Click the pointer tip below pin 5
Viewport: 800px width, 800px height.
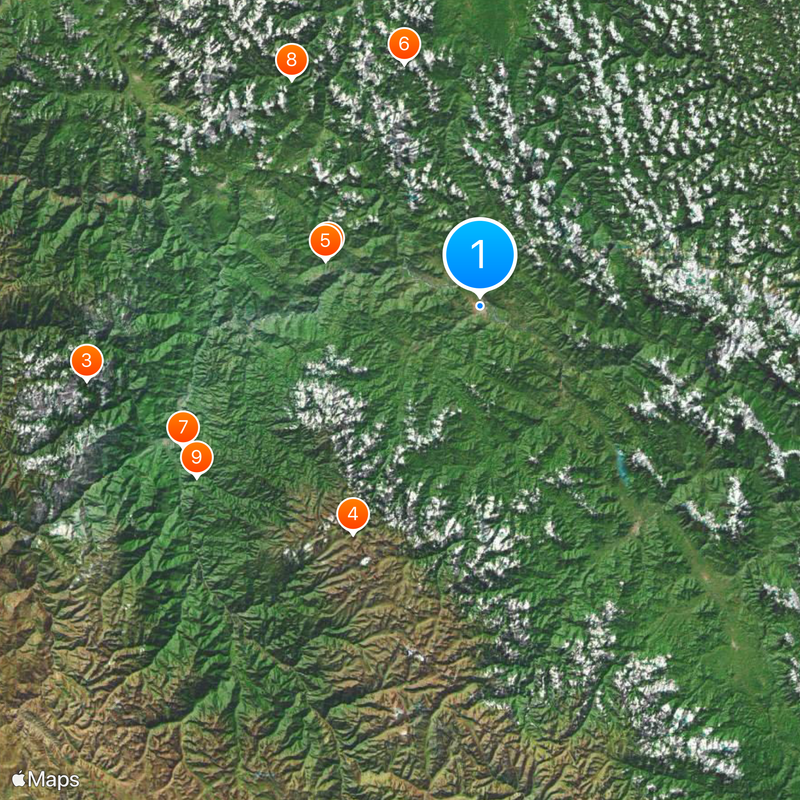(x=325, y=261)
